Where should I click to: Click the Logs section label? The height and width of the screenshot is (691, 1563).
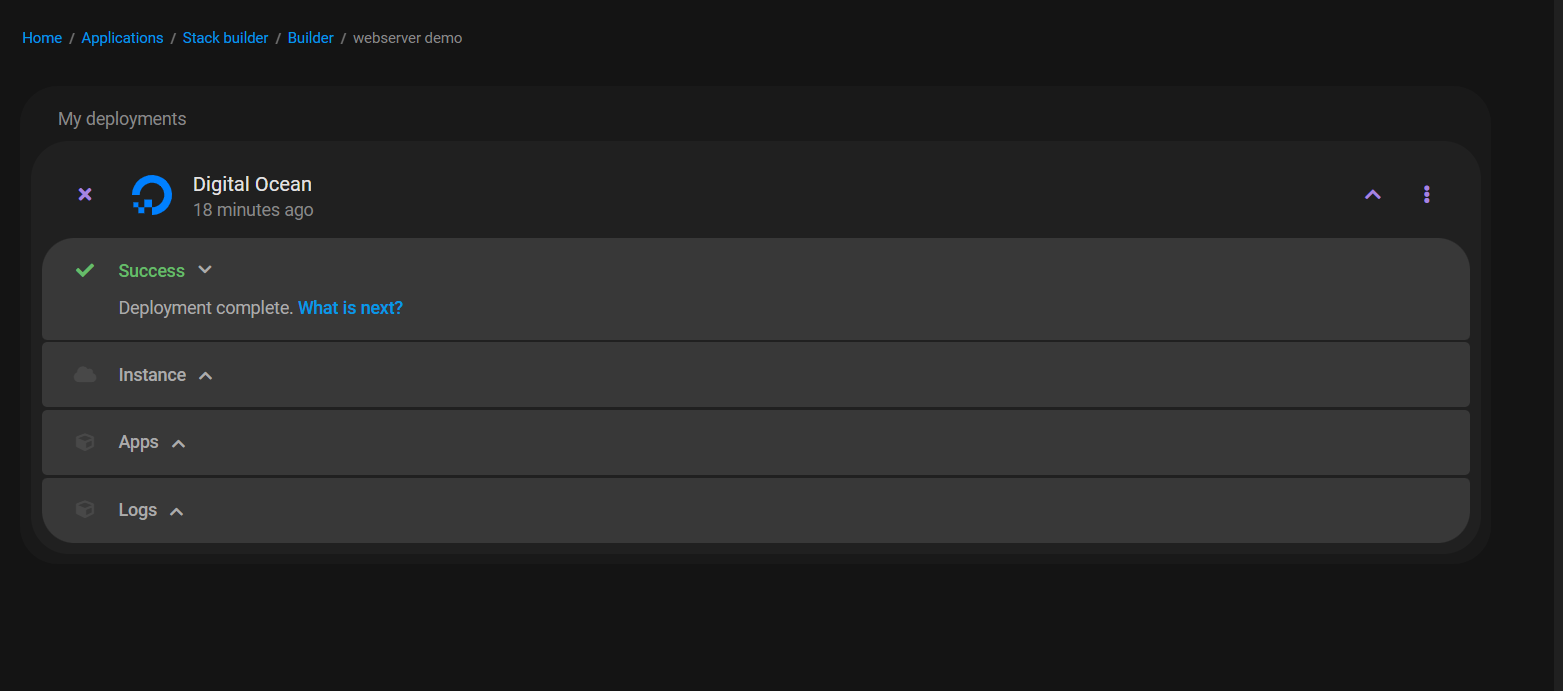click(x=137, y=510)
